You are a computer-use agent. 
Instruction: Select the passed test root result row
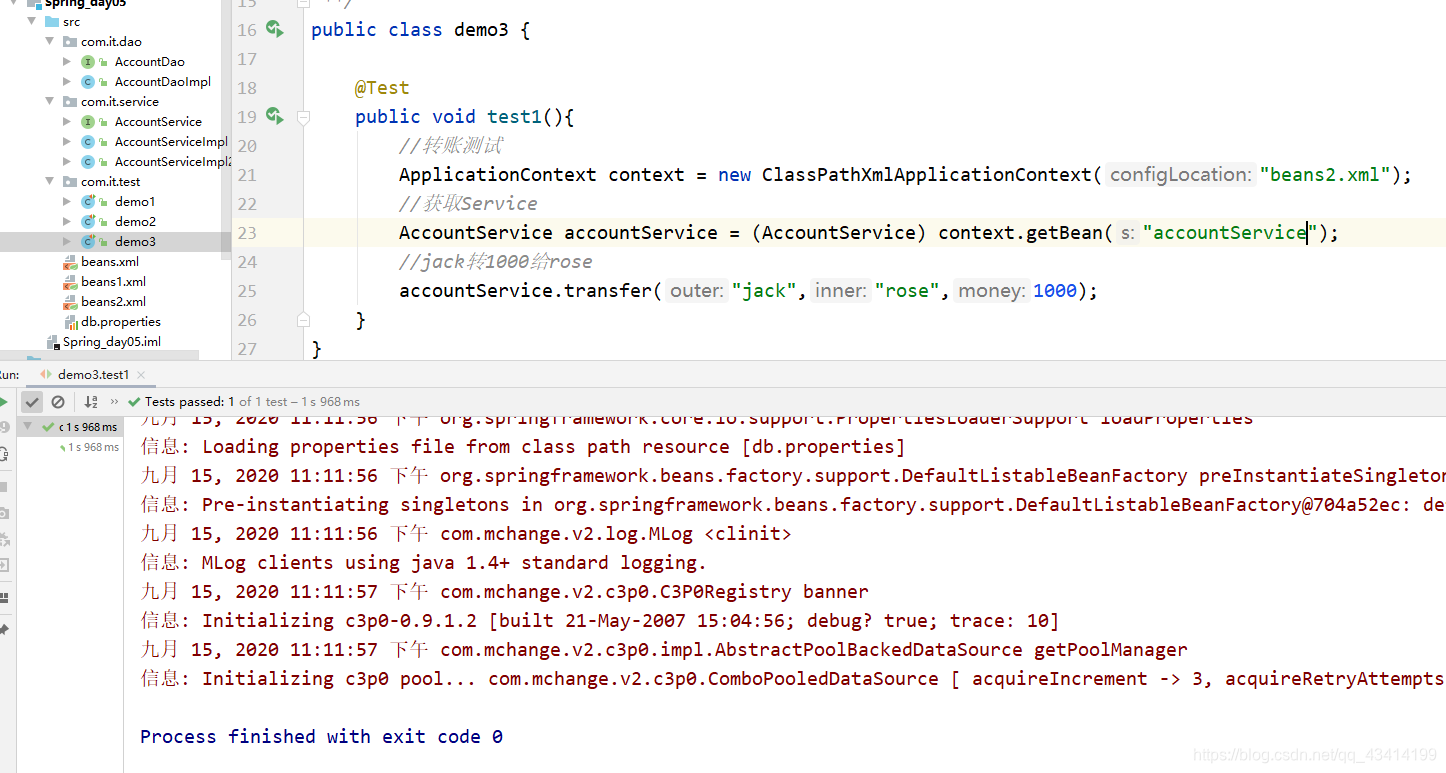point(70,427)
